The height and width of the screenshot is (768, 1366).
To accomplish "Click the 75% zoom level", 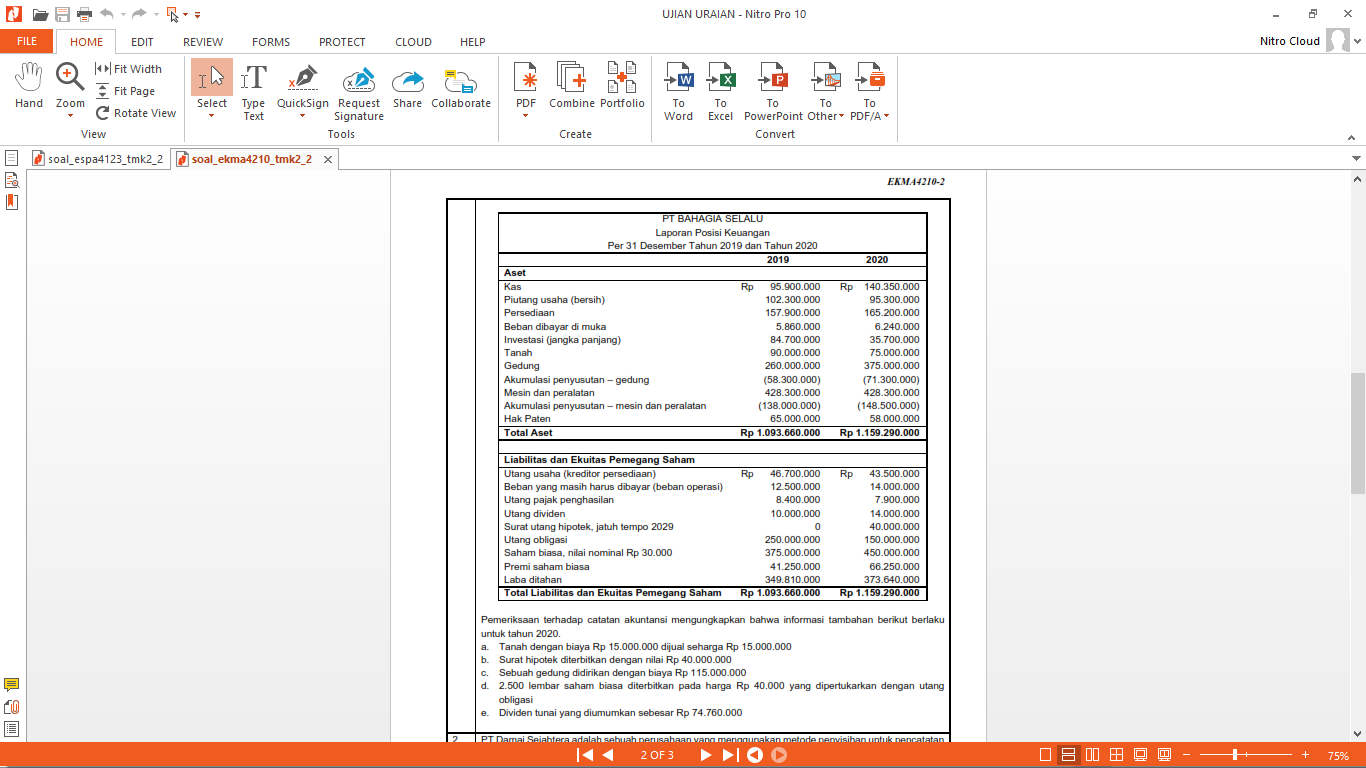I will click(x=1338, y=755).
